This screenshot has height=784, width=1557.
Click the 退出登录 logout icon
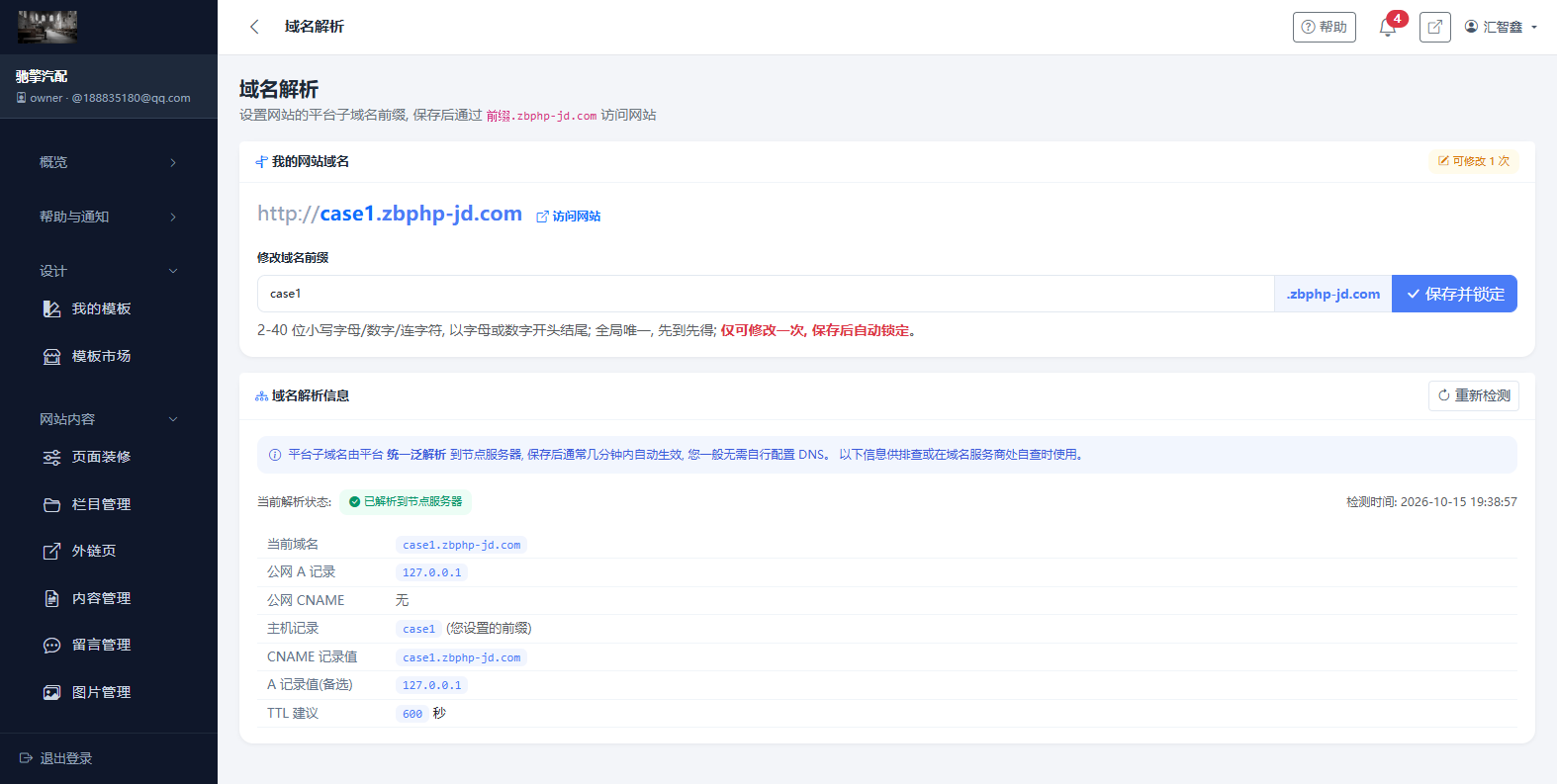pos(27,758)
